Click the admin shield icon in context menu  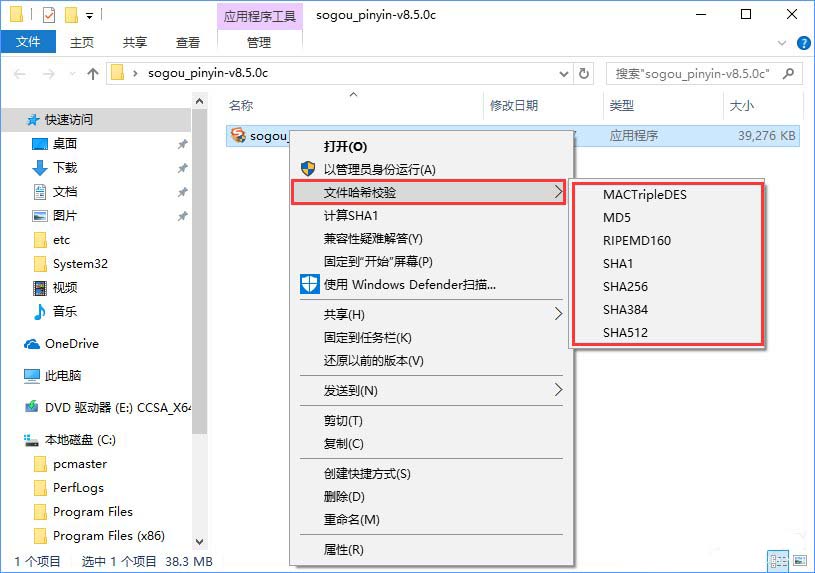pyautogui.click(x=309, y=169)
